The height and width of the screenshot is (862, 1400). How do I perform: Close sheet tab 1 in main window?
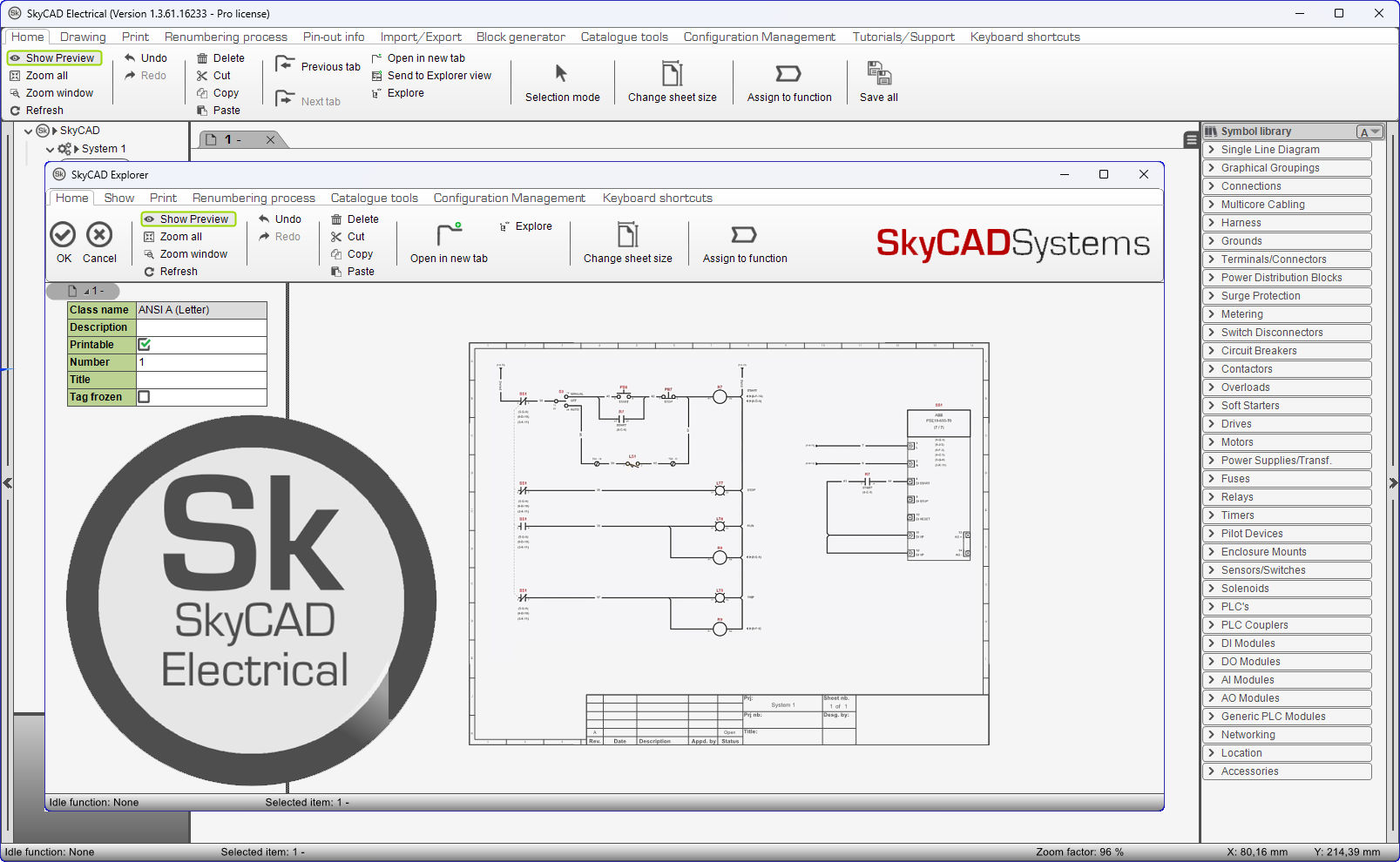coord(270,139)
